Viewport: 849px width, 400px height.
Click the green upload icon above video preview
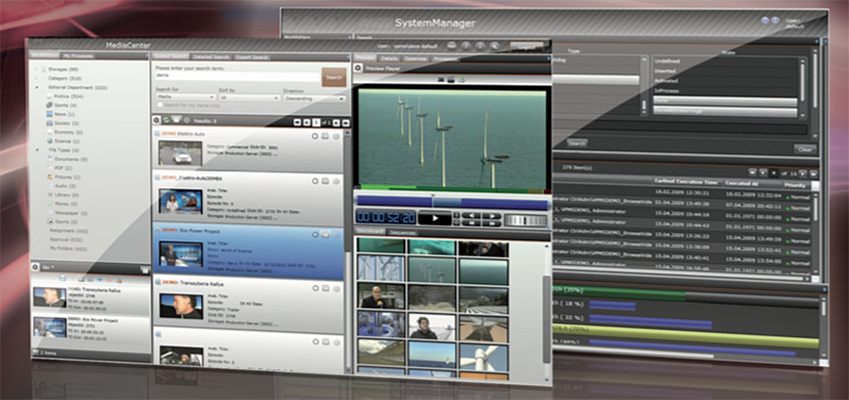point(461,80)
